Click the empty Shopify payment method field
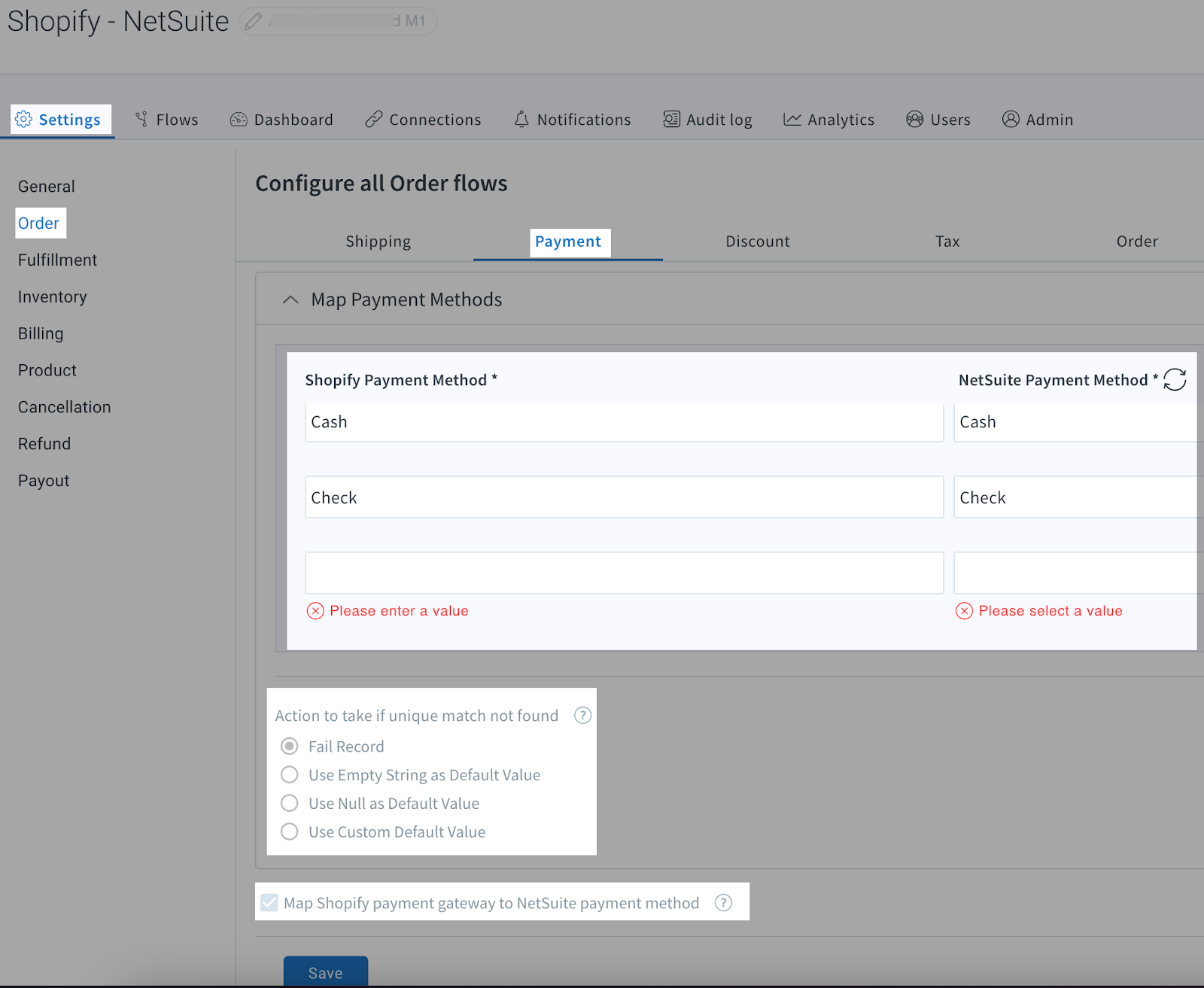Viewport: 1204px width, 988px height. (x=624, y=573)
